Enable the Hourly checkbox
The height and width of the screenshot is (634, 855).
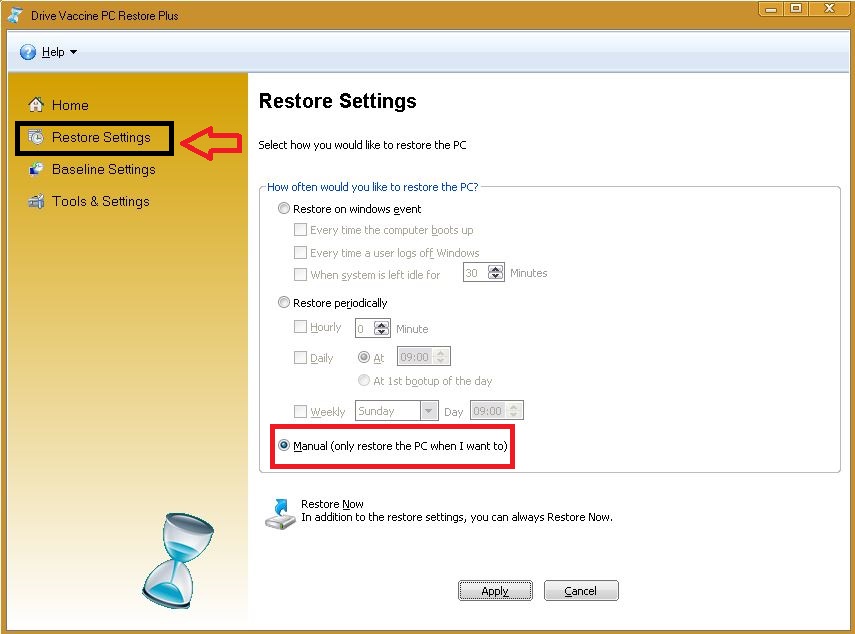[300, 327]
